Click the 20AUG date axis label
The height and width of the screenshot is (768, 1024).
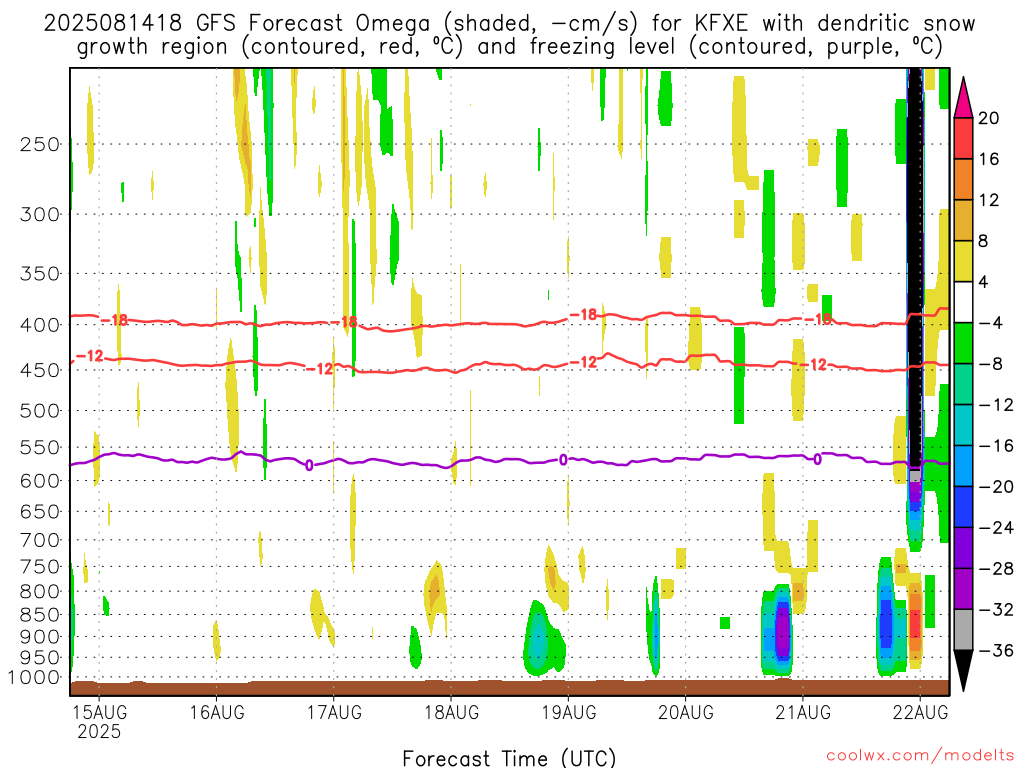tap(686, 711)
